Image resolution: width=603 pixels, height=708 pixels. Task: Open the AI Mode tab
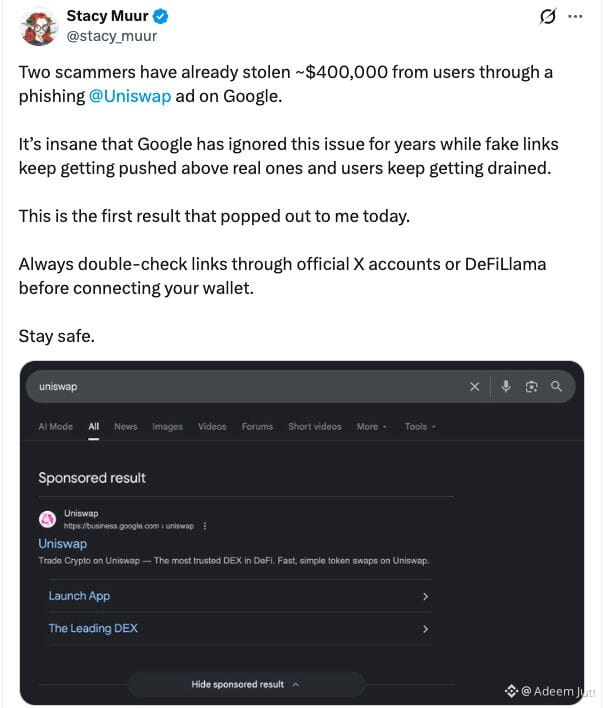pyautogui.click(x=56, y=427)
